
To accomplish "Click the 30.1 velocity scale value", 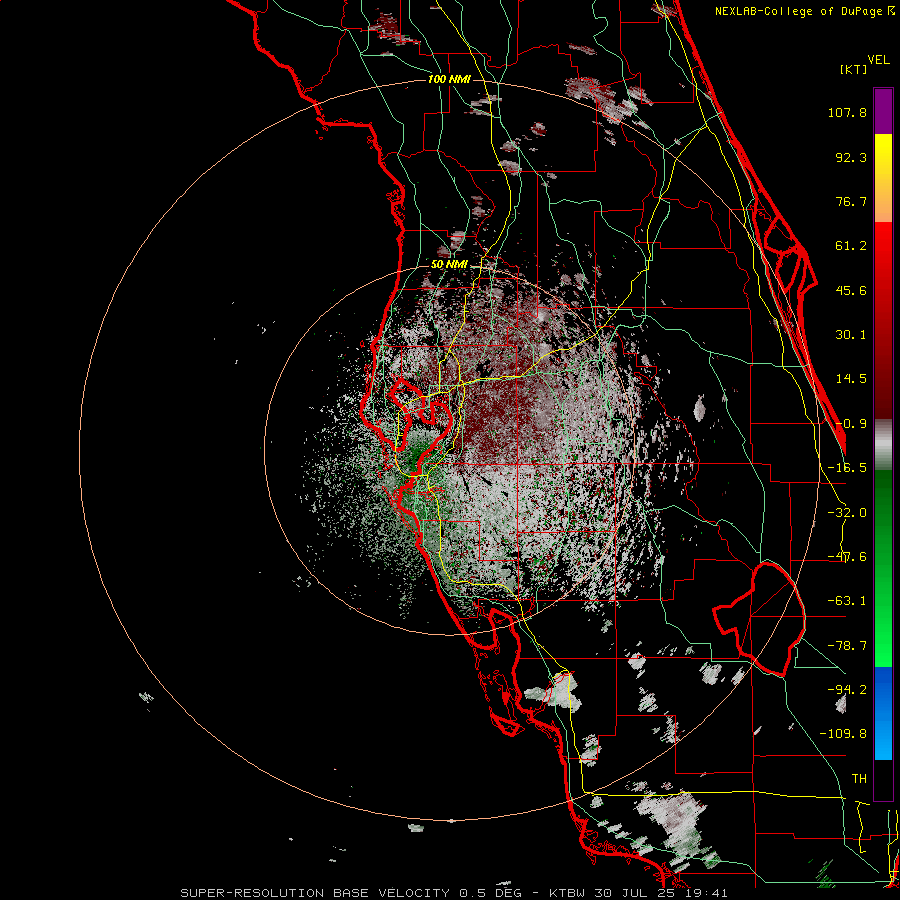I will pos(851,335).
